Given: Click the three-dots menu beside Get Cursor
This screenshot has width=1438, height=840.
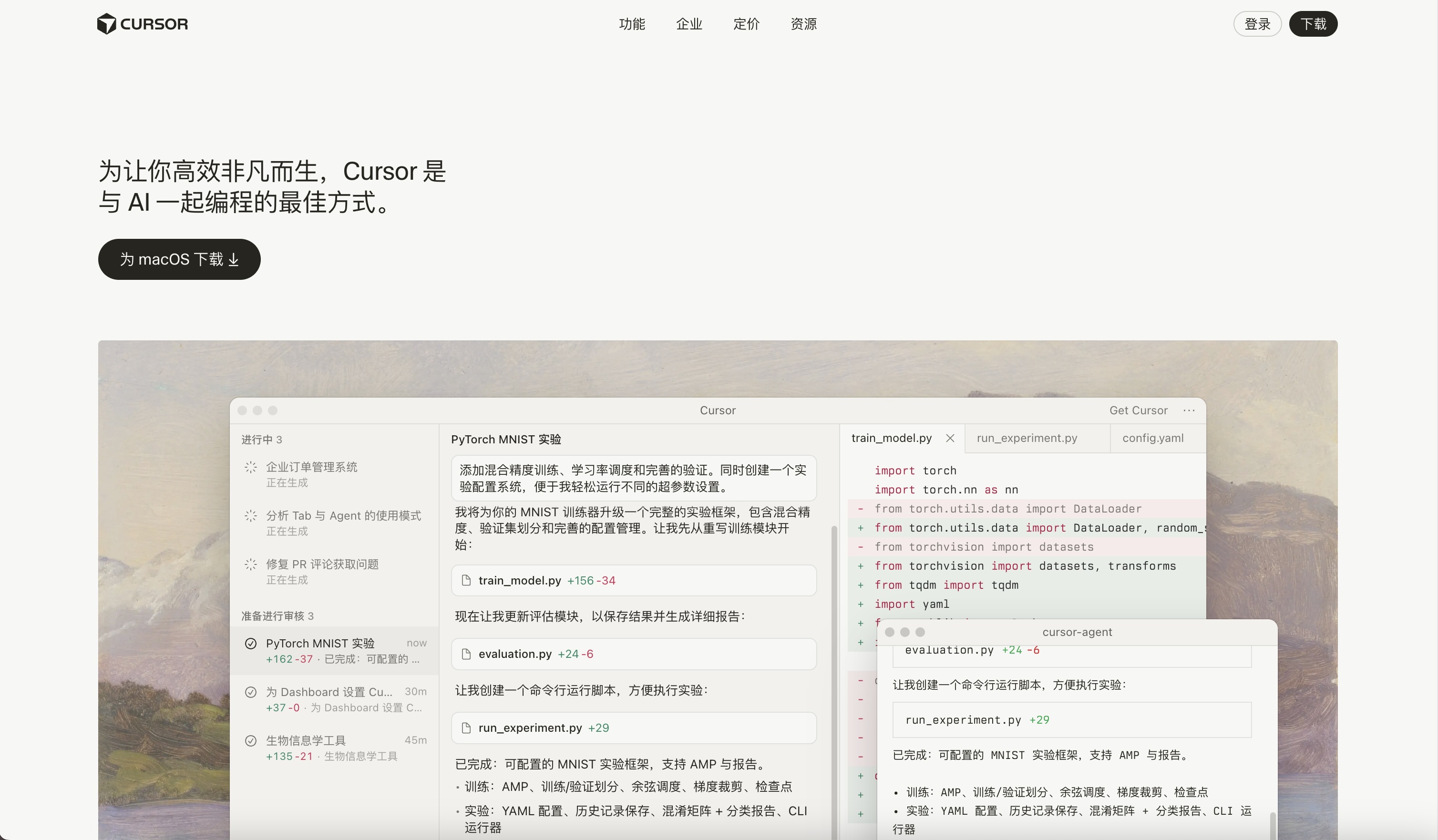Looking at the screenshot, I should [1189, 410].
